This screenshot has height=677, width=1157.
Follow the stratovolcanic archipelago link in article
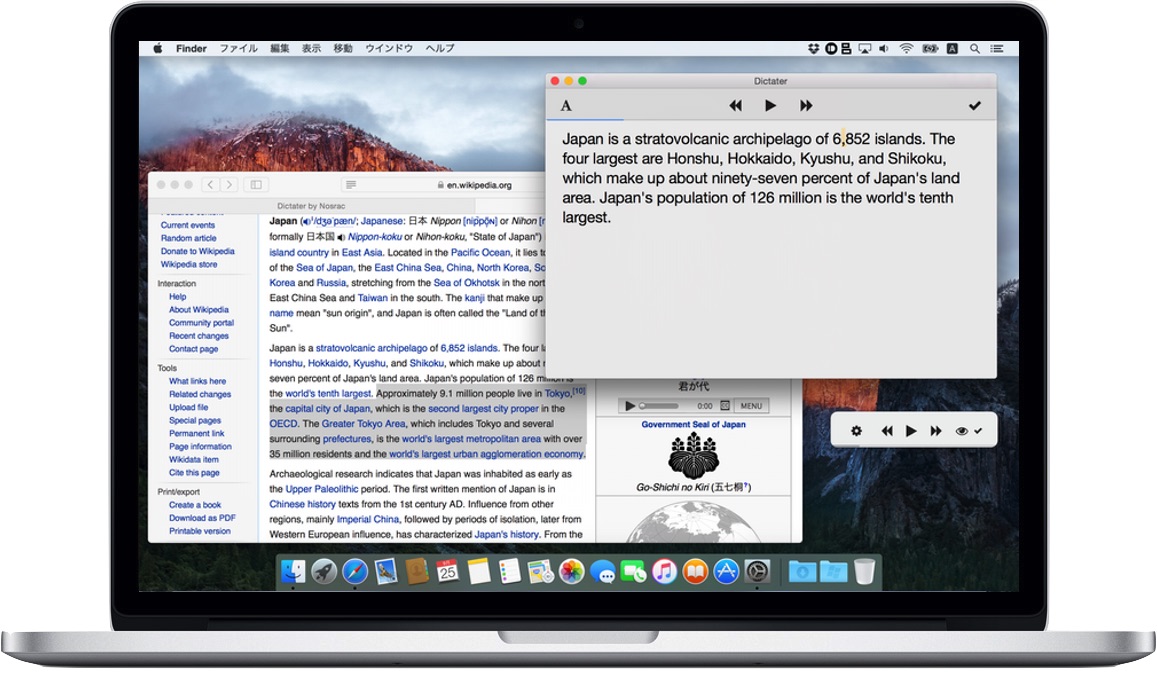tap(371, 348)
